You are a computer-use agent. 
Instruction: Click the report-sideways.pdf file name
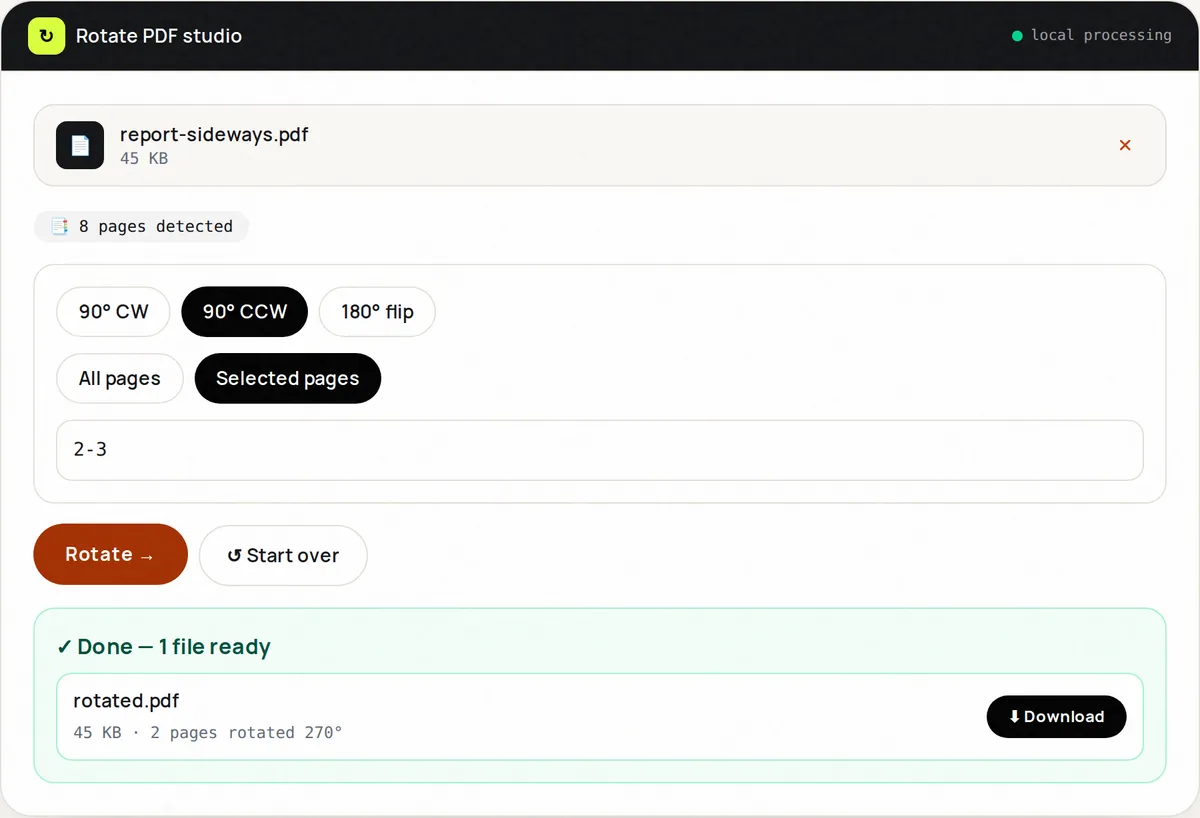point(214,134)
